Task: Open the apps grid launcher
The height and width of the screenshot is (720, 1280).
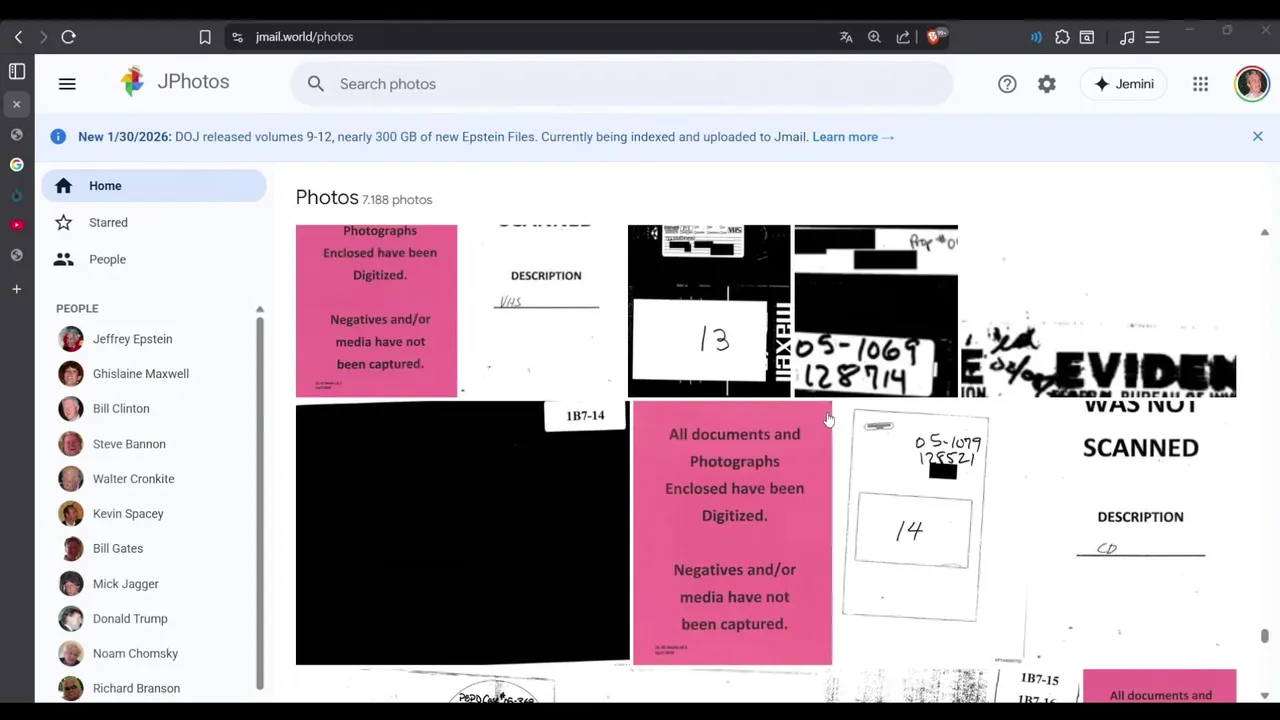Action: 1200,84
